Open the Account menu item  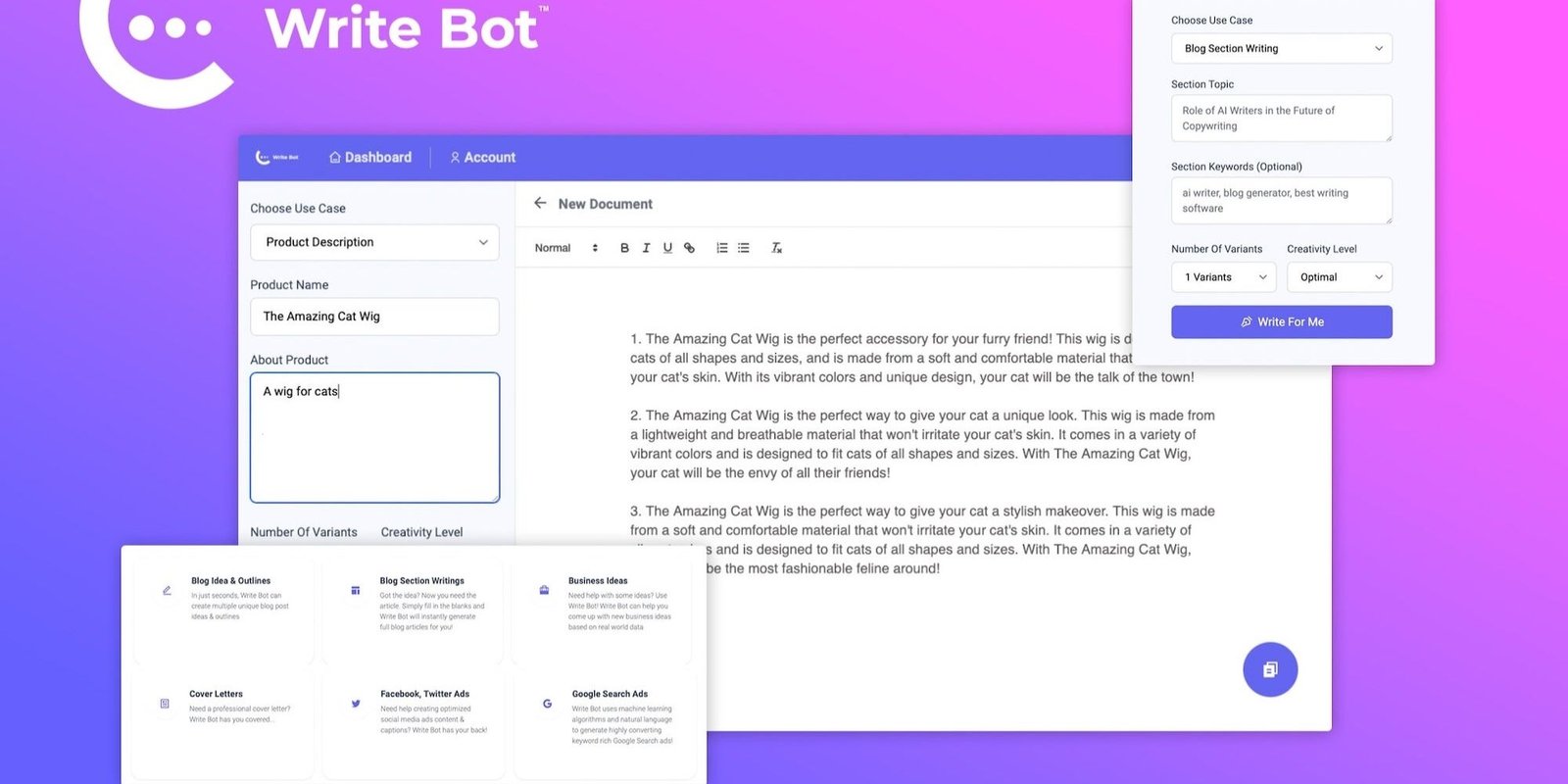pos(482,158)
